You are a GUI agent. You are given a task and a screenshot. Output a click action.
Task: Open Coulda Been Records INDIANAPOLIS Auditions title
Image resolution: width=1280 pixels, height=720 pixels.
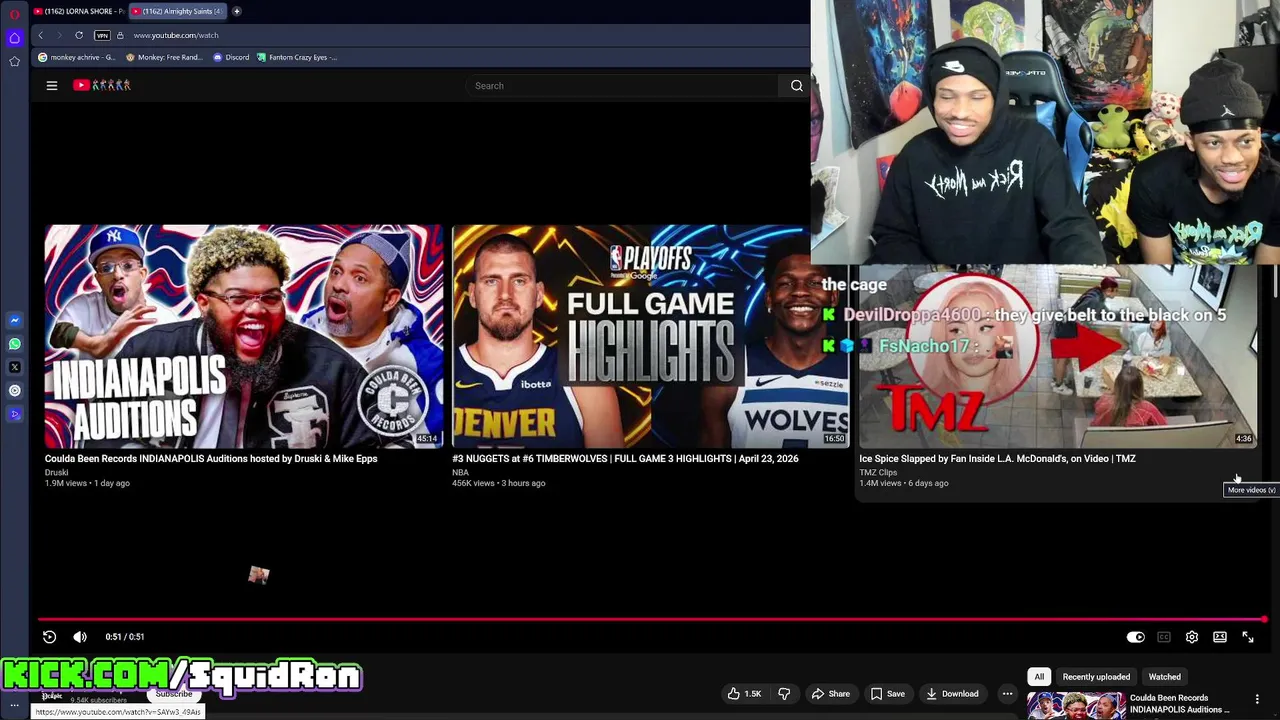coord(211,459)
